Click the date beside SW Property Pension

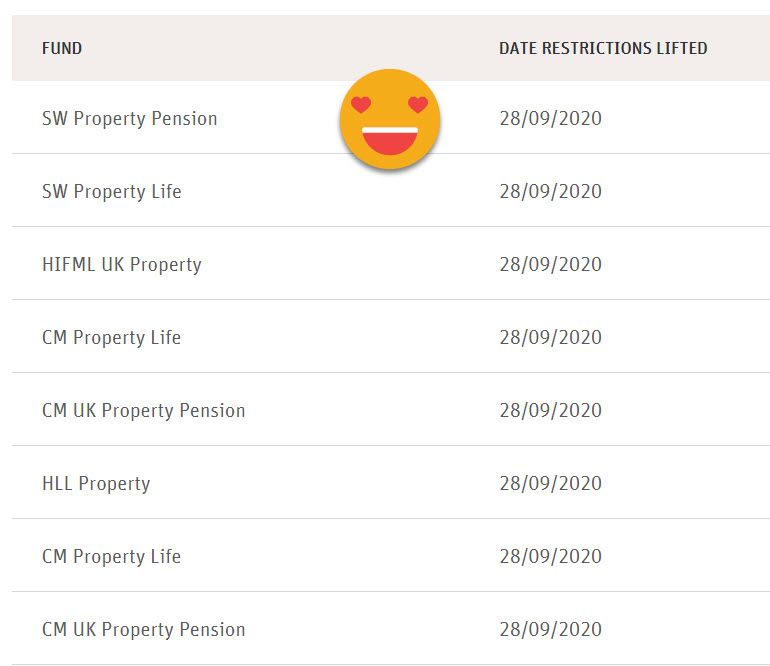click(x=550, y=119)
